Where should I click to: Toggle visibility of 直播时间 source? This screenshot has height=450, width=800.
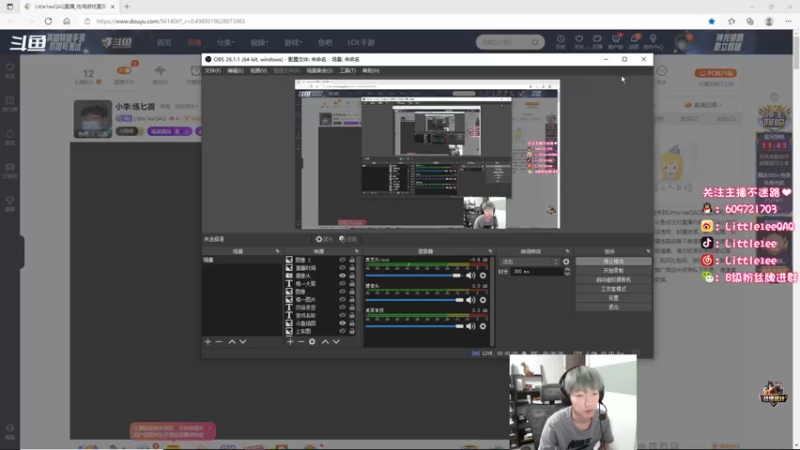342,267
